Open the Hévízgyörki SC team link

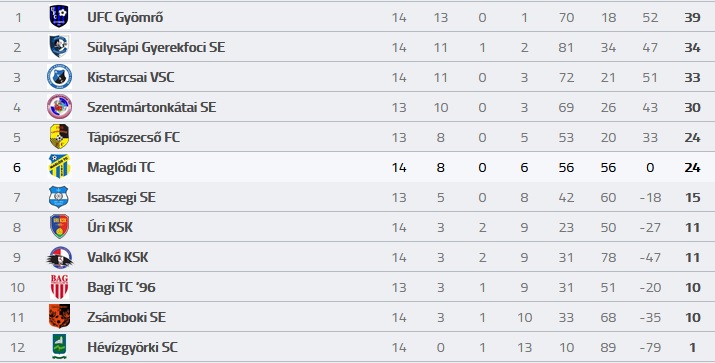point(132,347)
